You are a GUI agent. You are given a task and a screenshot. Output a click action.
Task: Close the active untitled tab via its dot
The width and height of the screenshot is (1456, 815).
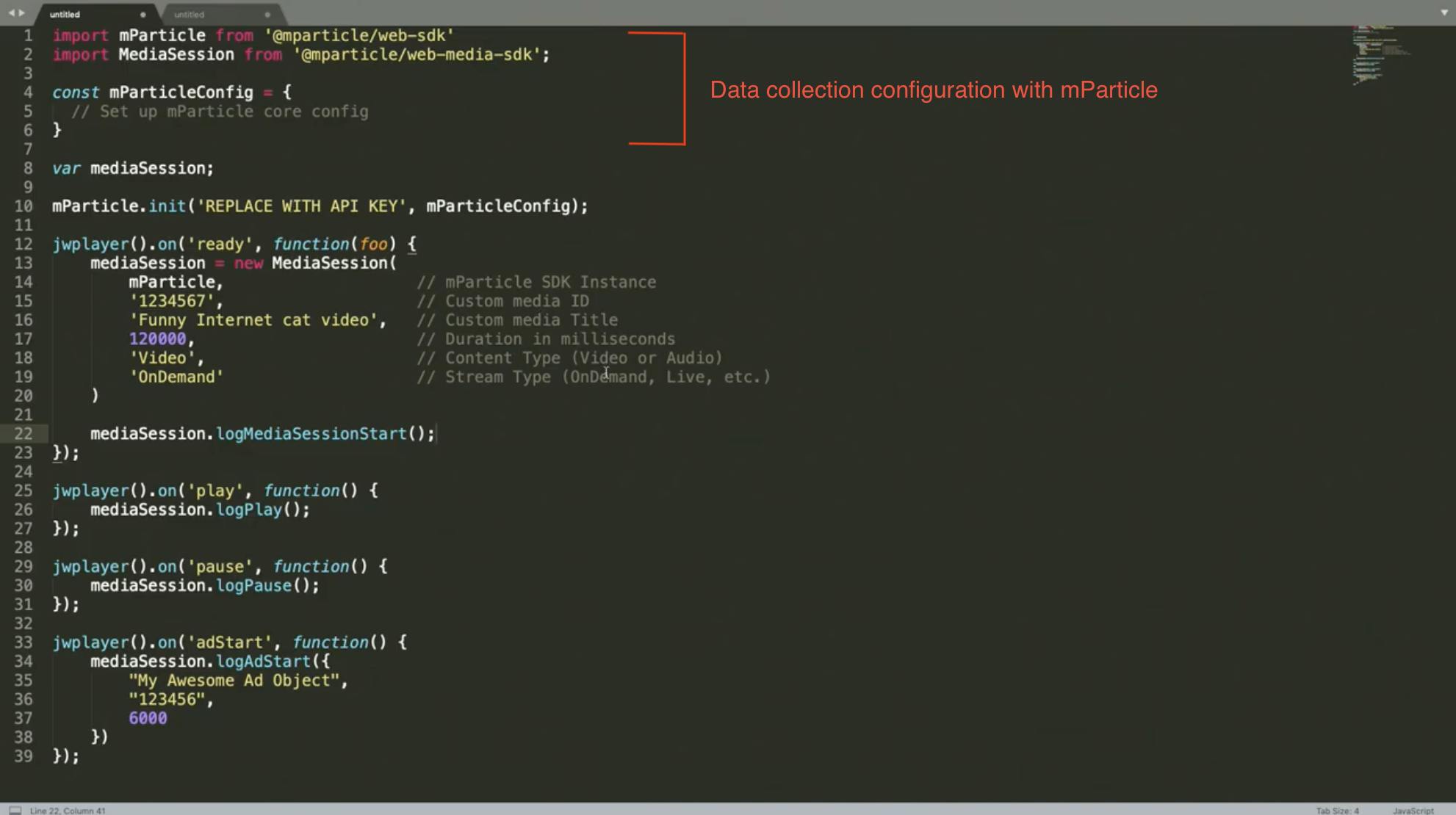143,15
